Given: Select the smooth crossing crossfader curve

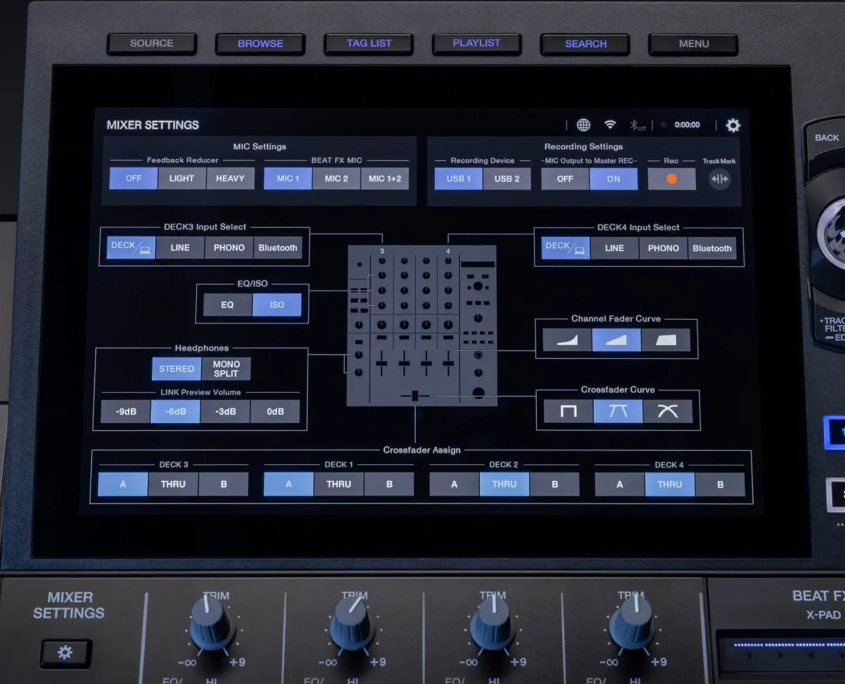Looking at the screenshot, I should tap(667, 411).
